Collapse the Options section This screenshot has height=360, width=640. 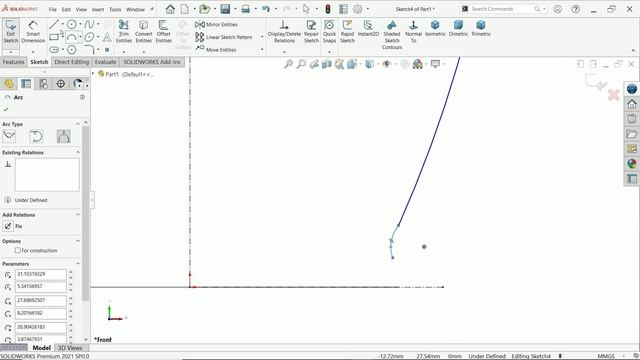pyautogui.click(x=78, y=241)
